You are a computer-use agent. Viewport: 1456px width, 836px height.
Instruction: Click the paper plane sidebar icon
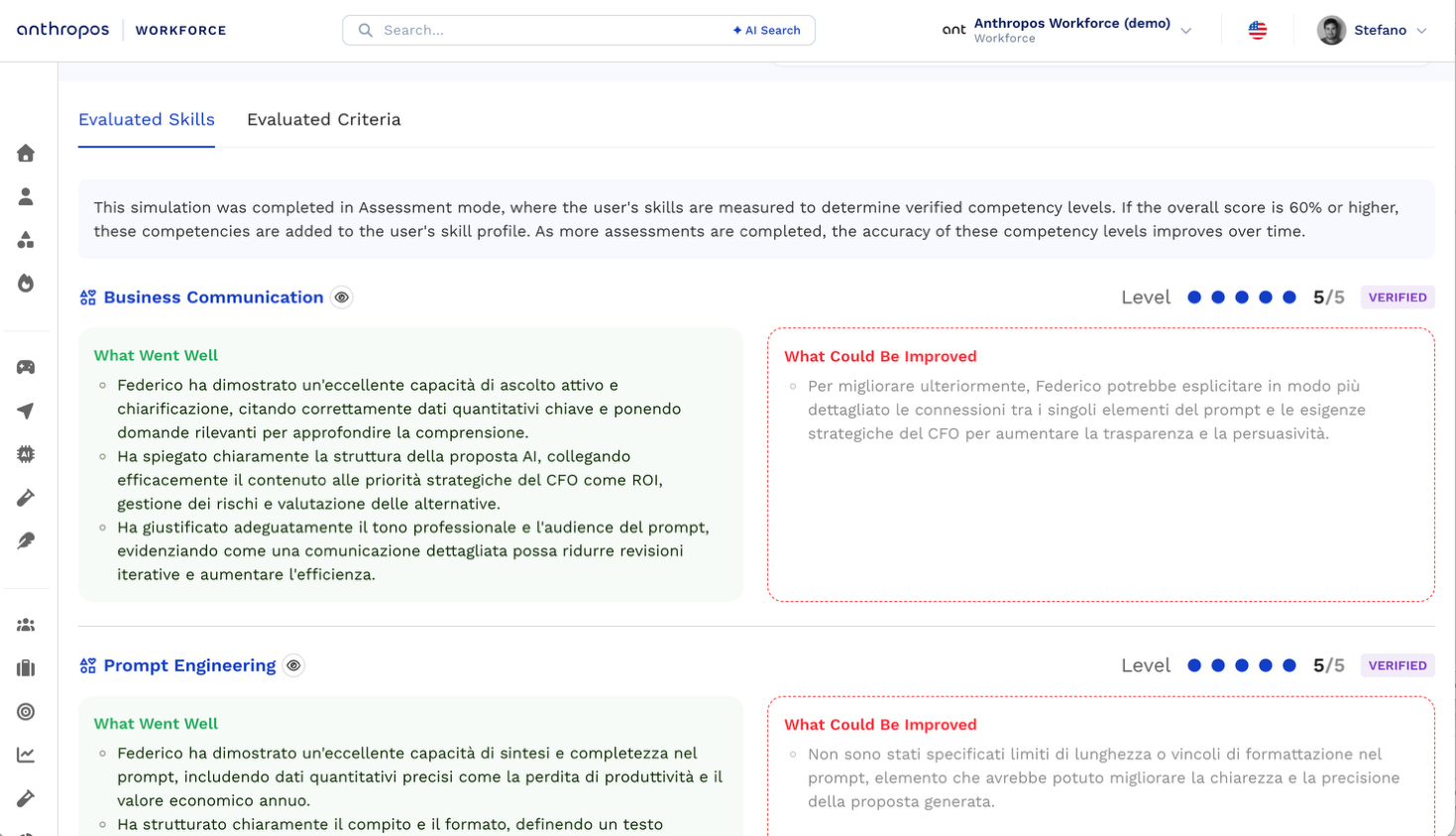[26, 411]
